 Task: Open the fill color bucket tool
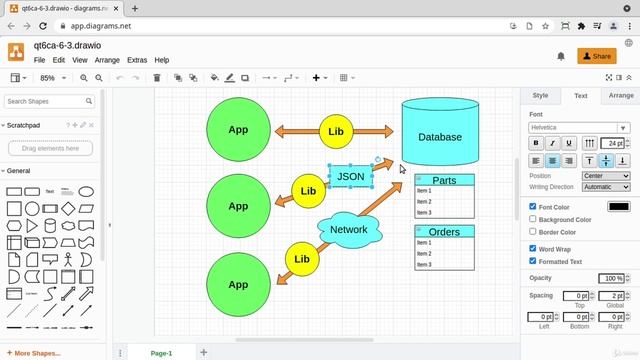214,78
